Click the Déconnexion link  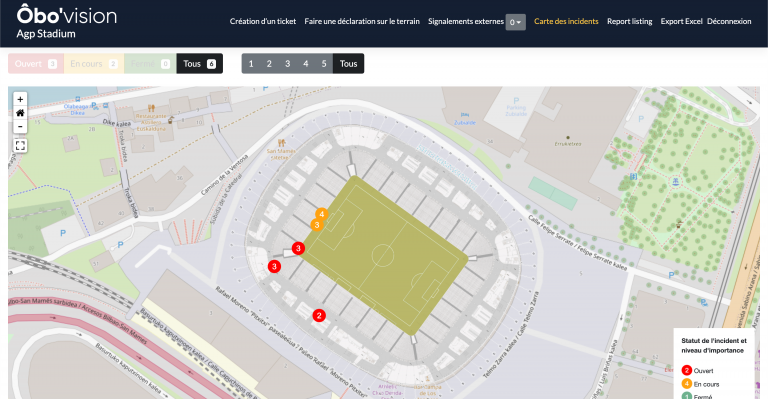[x=729, y=22]
